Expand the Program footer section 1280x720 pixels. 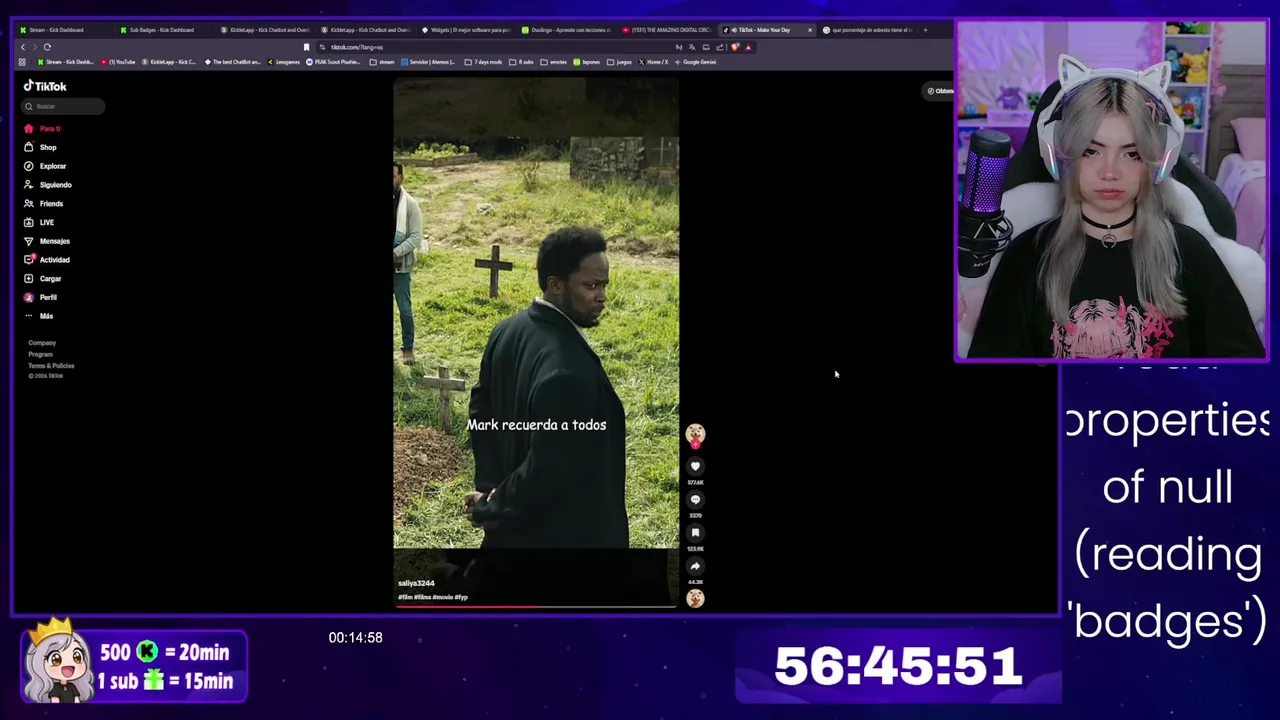(x=40, y=354)
